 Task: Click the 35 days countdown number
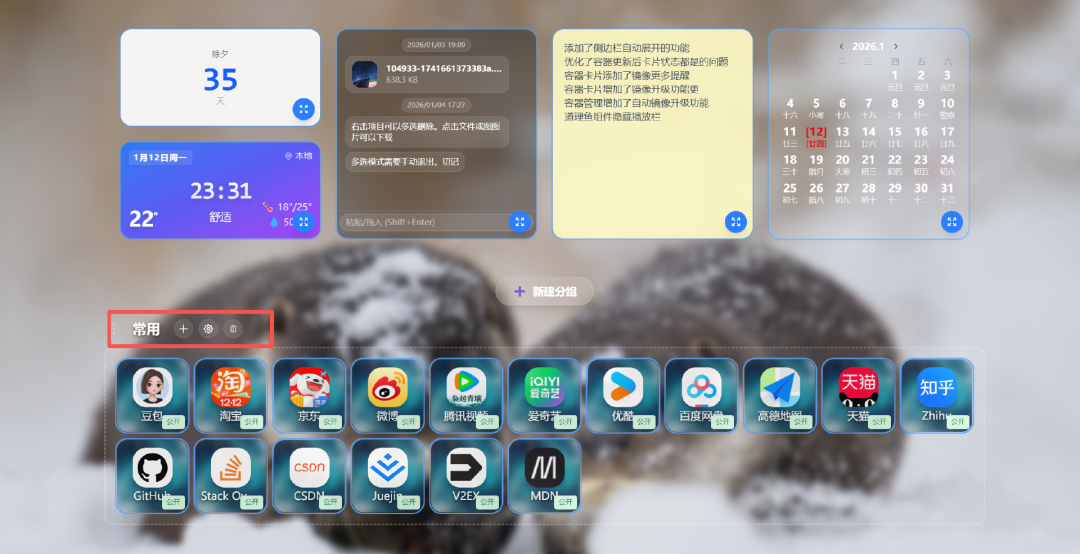220,80
